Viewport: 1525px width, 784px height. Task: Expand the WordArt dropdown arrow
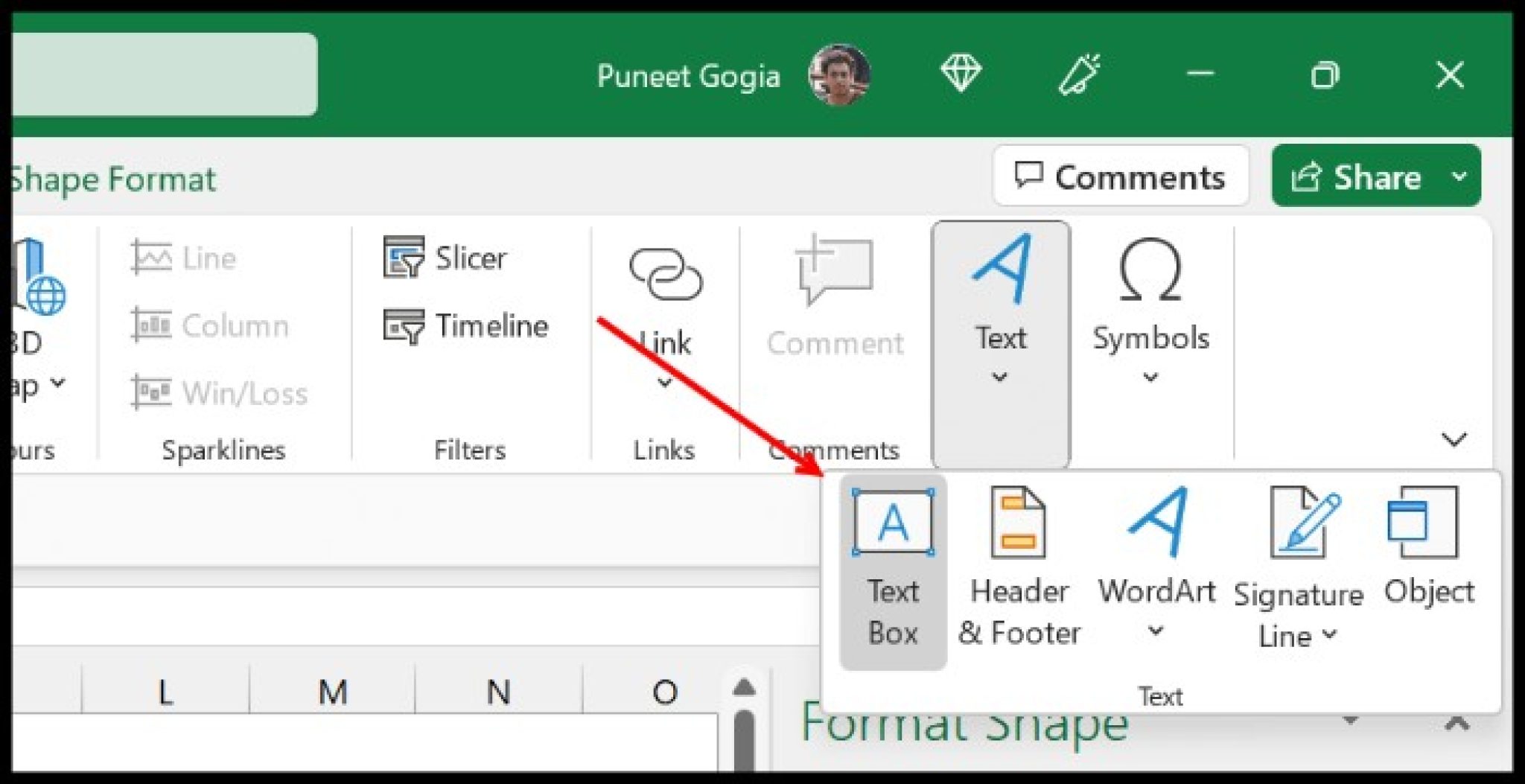point(1156,631)
